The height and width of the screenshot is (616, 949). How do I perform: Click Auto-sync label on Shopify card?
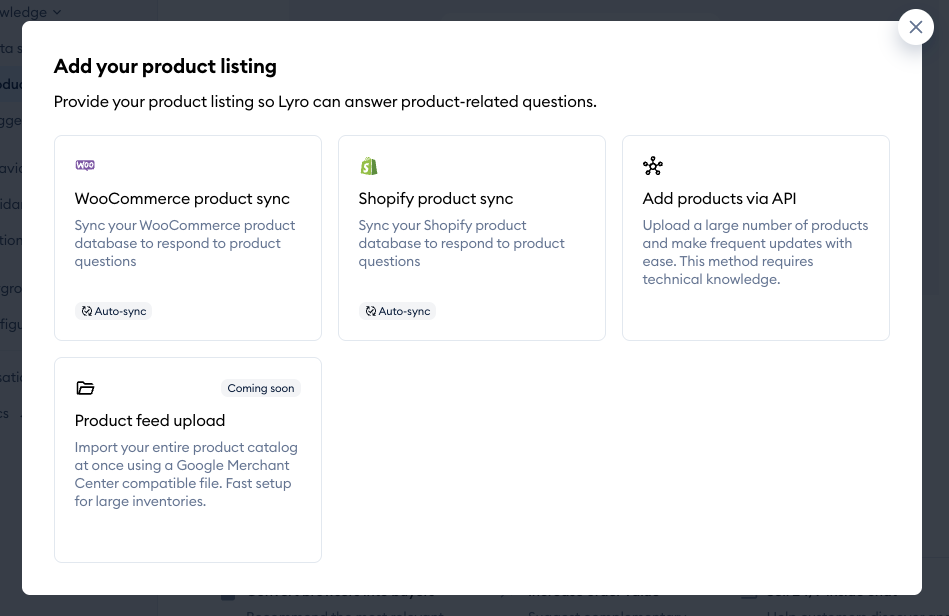[x=404, y=311]
